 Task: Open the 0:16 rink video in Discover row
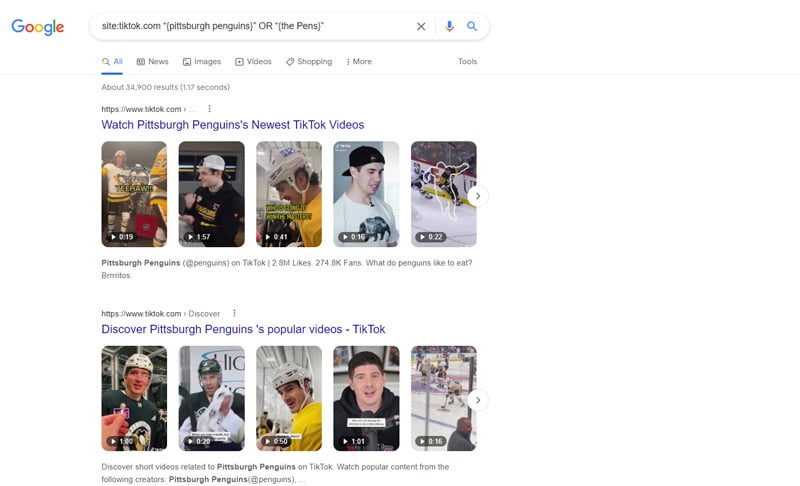(x=444, y=398)
